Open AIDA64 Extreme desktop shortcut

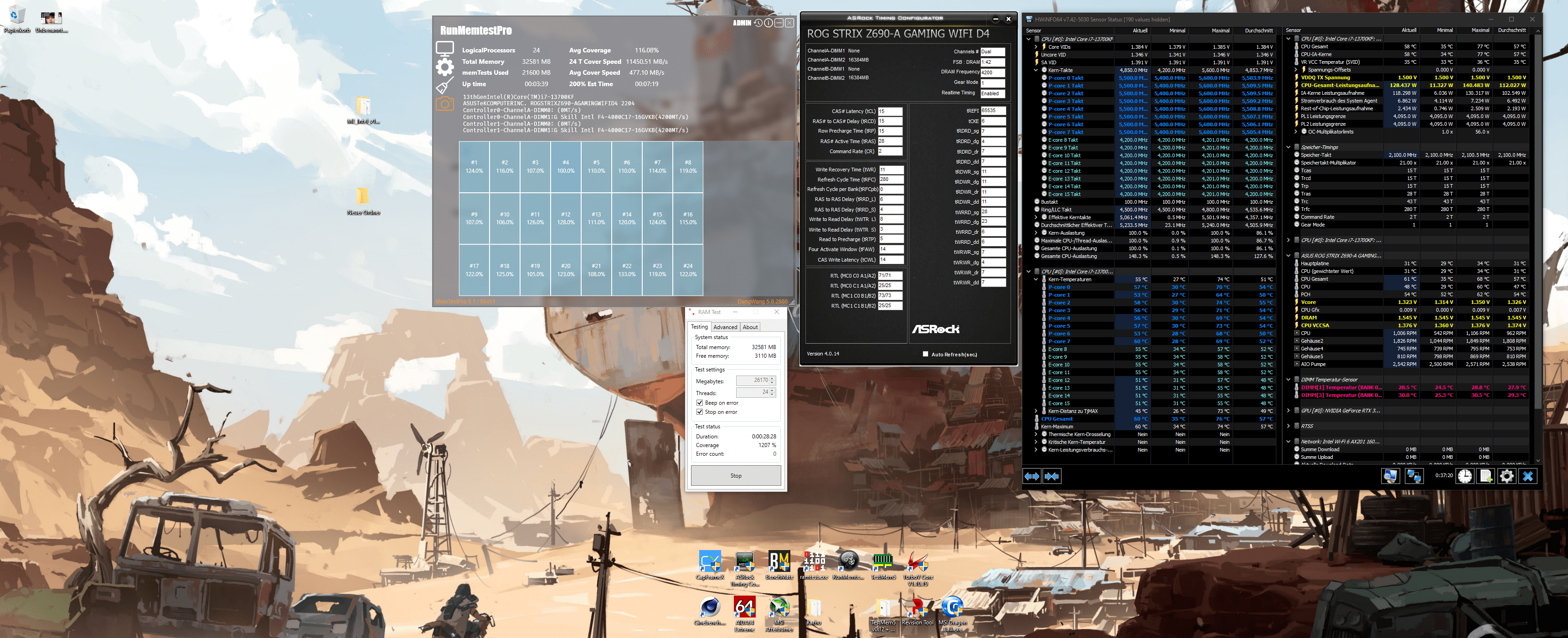745,614
